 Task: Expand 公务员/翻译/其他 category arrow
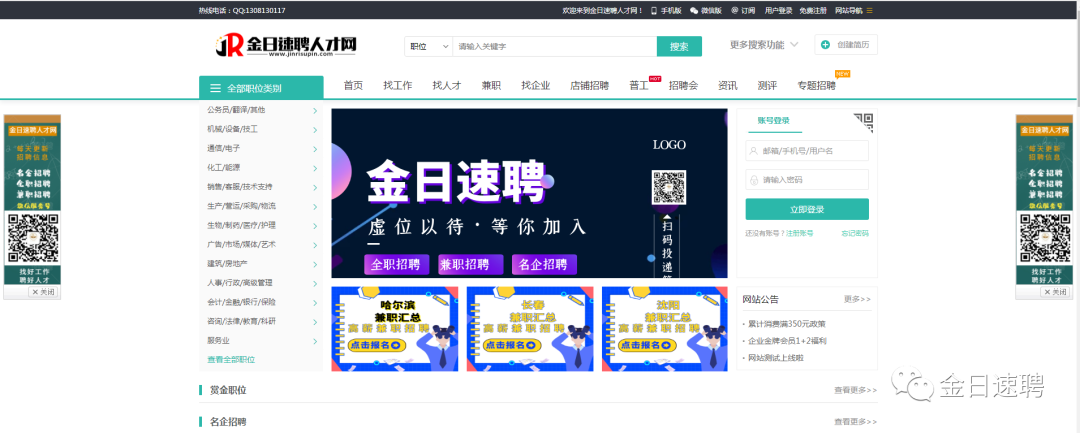pos(315,110)
